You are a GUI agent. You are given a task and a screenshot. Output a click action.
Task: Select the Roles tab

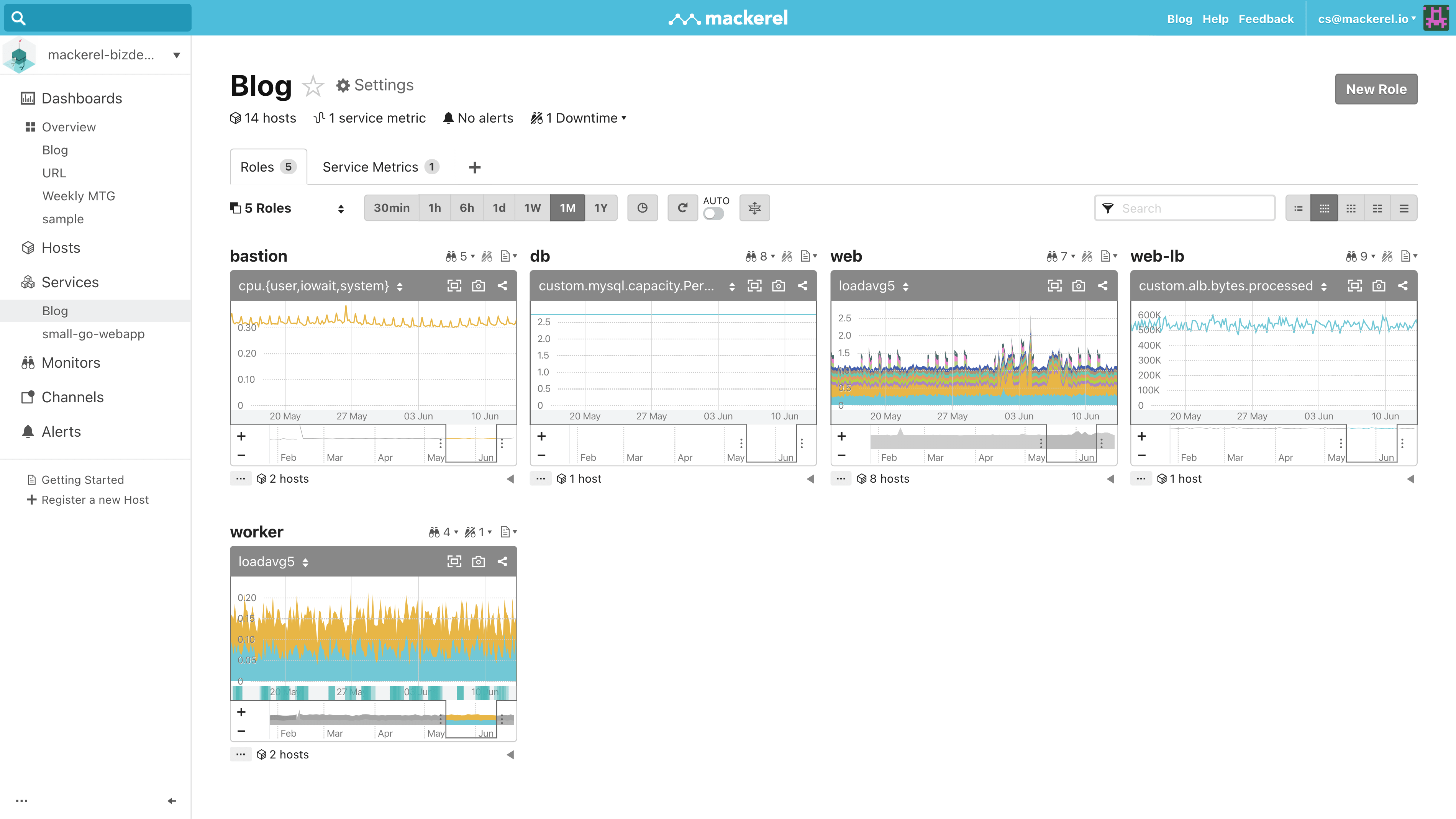tap(266, 167)
